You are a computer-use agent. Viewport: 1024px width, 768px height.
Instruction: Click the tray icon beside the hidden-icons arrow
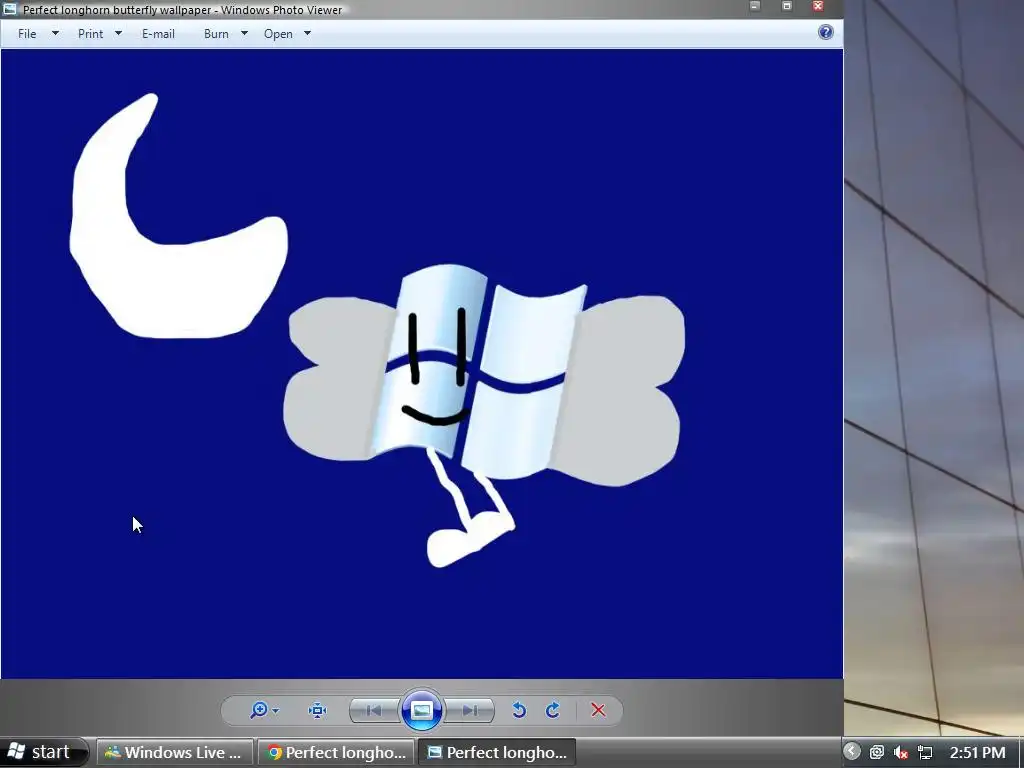[x=876, y=752]
